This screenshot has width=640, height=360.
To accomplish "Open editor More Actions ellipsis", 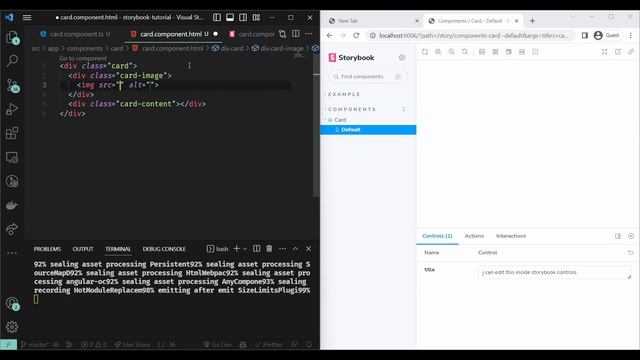I will (309, 34).
